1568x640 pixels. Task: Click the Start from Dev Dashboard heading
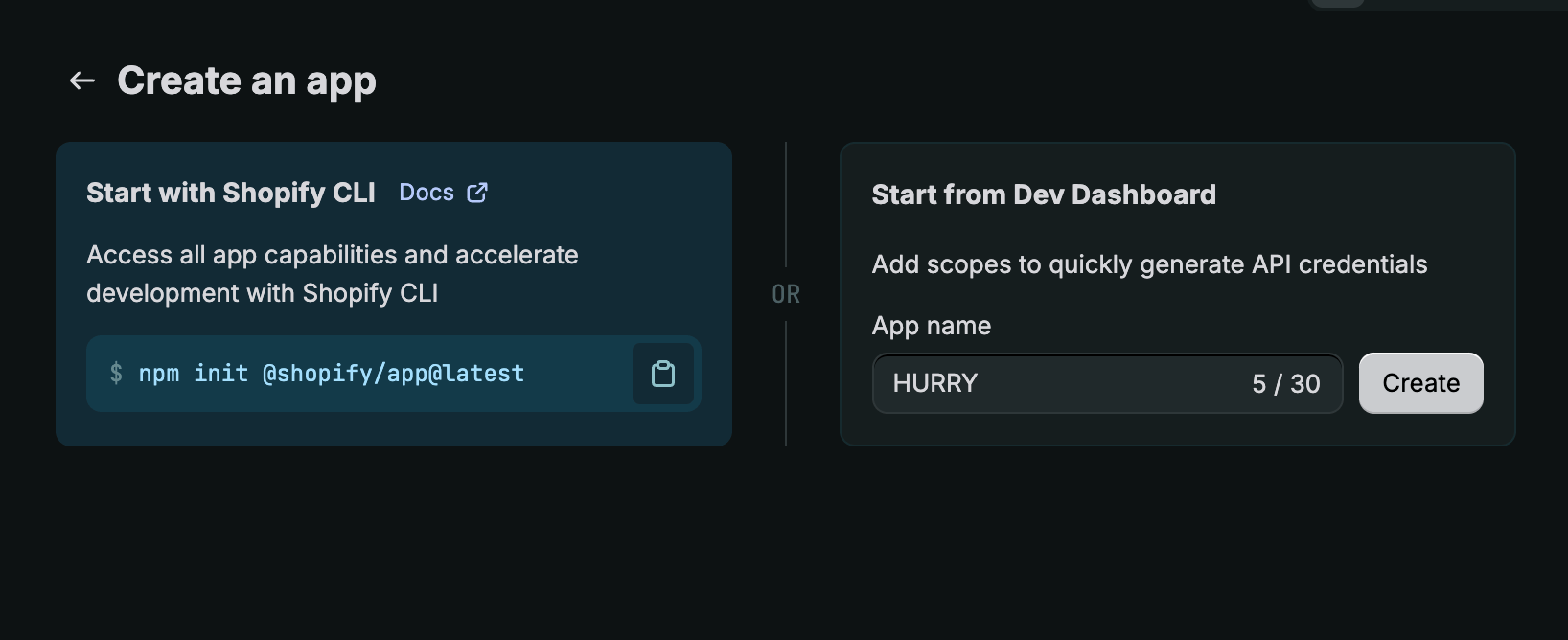pyautogui.click(x=1044, y=194)
